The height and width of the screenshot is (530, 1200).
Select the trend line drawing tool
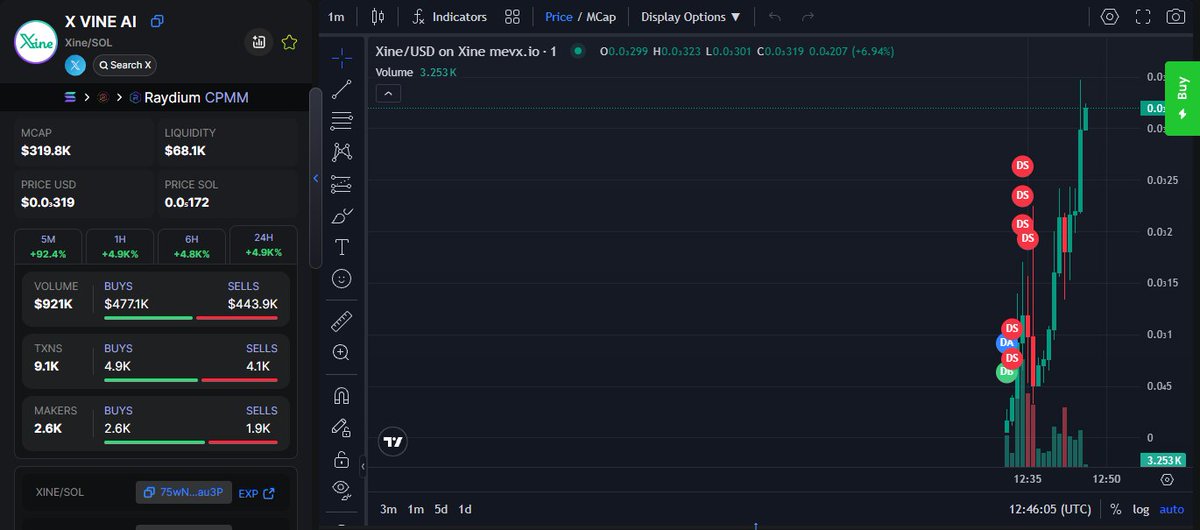[x=342, y=89]
